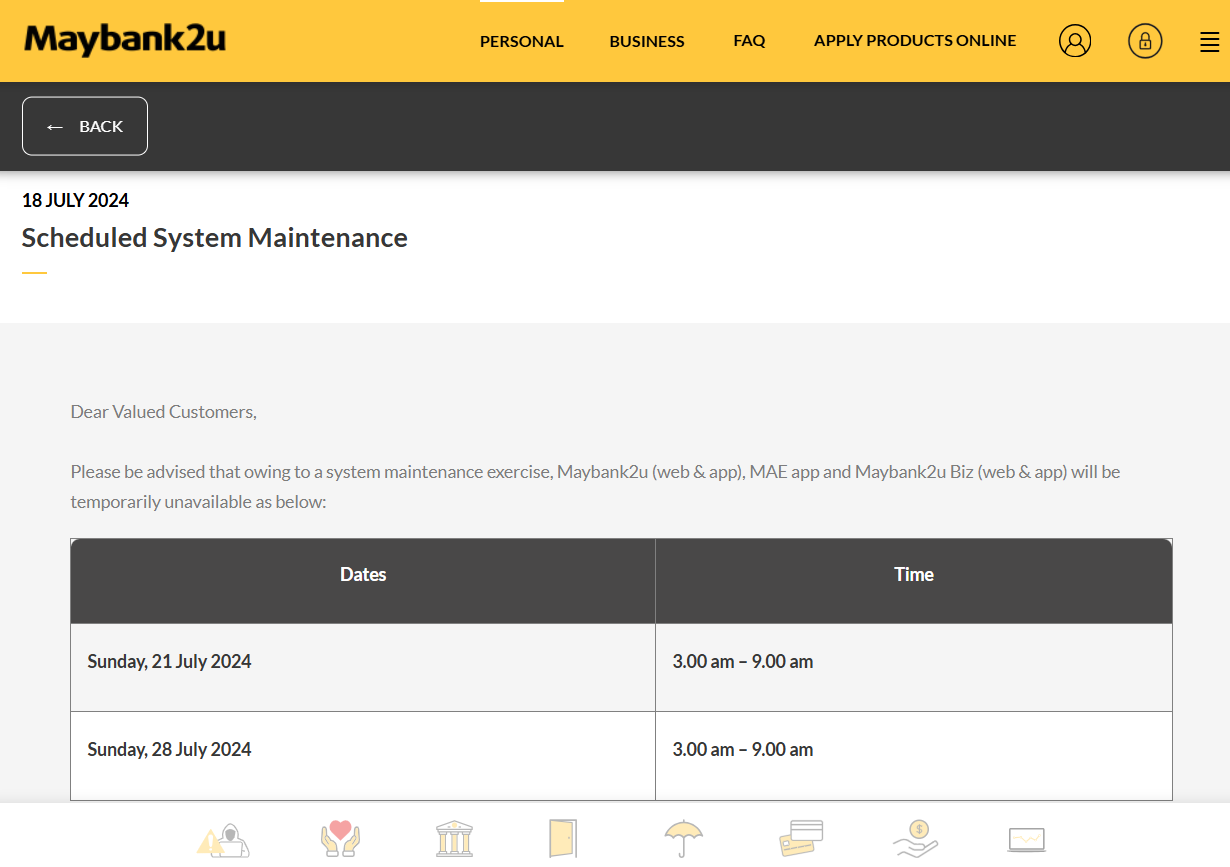This screenshot has height=867, width=1230.
Task: Click the time cell for 28 July
Action: pyautogui.click(x=914, y=756)
